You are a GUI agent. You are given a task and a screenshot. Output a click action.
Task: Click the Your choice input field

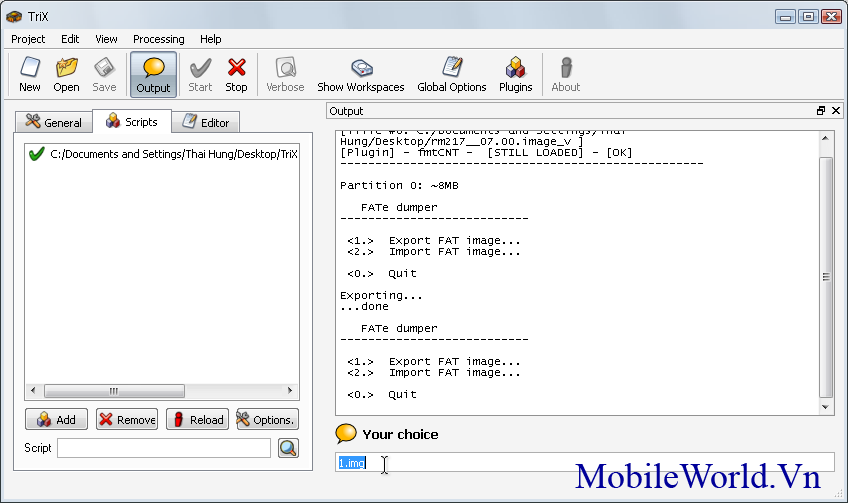coord(584,462)
